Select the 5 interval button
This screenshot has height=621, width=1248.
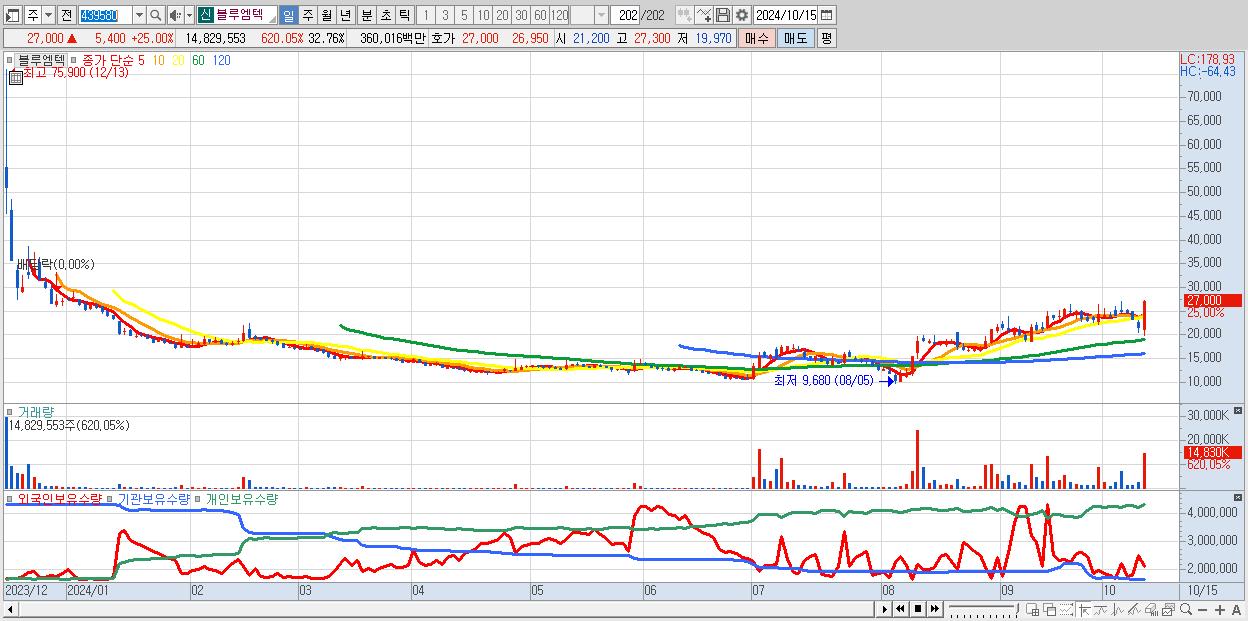[x=464, y=15]
